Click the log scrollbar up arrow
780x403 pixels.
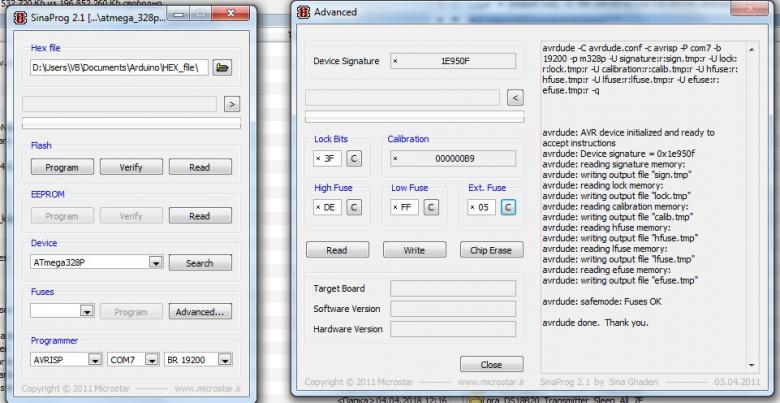pos(751,49)
